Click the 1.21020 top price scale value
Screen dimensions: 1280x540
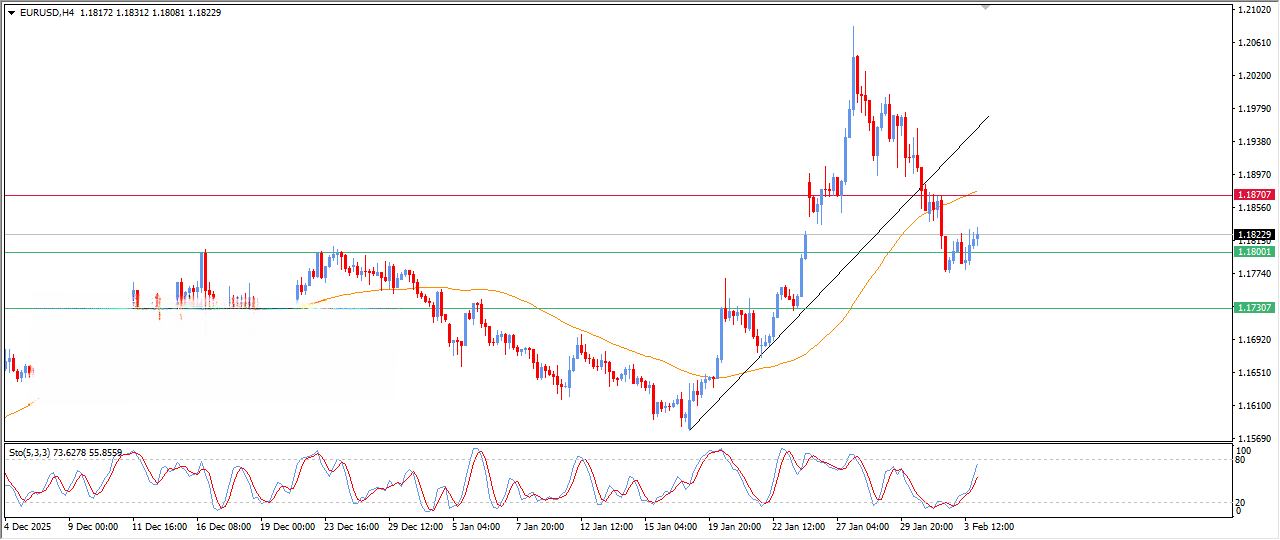1253,10
